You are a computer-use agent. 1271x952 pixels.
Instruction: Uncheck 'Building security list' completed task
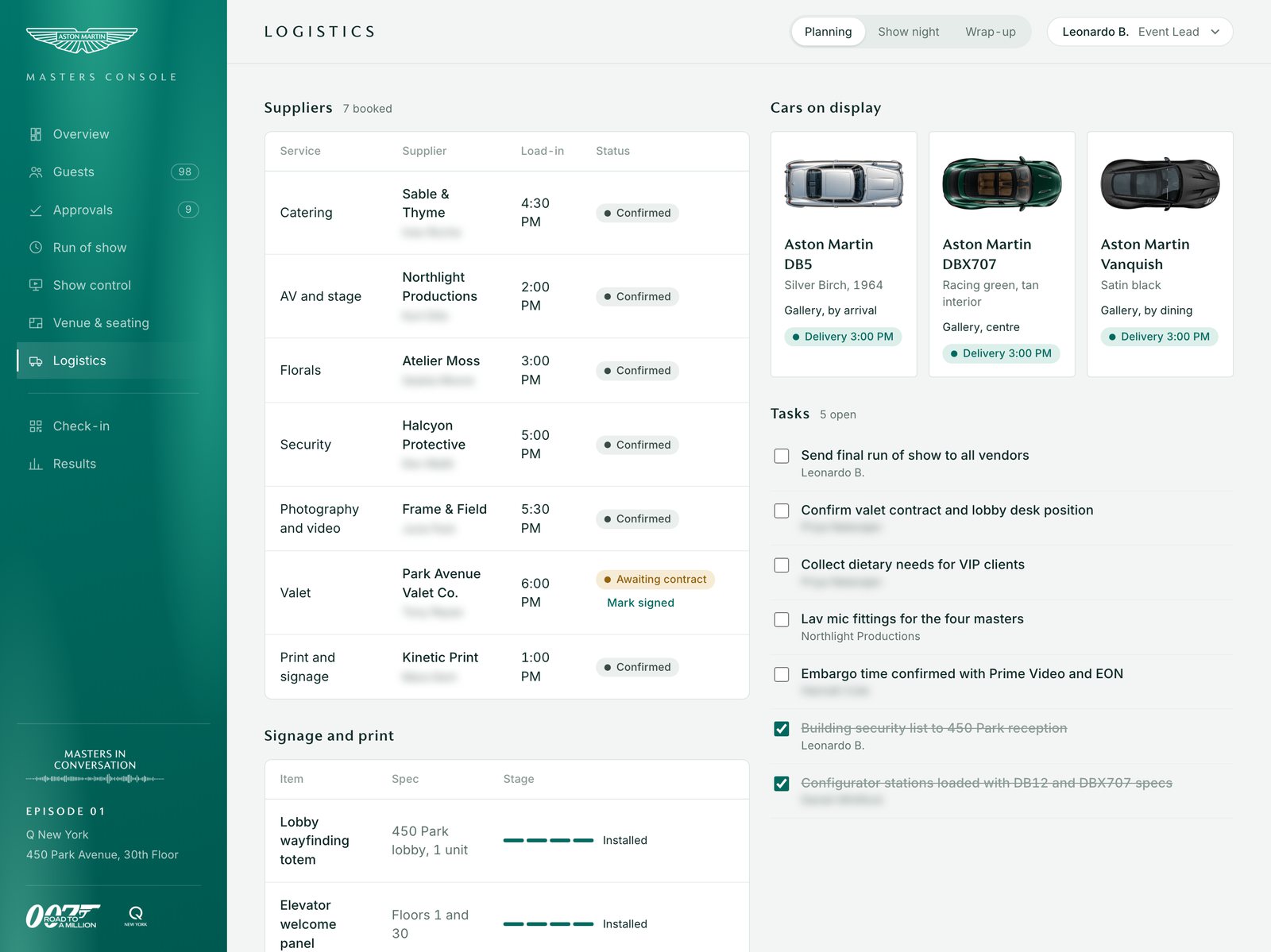click(782, 729)
